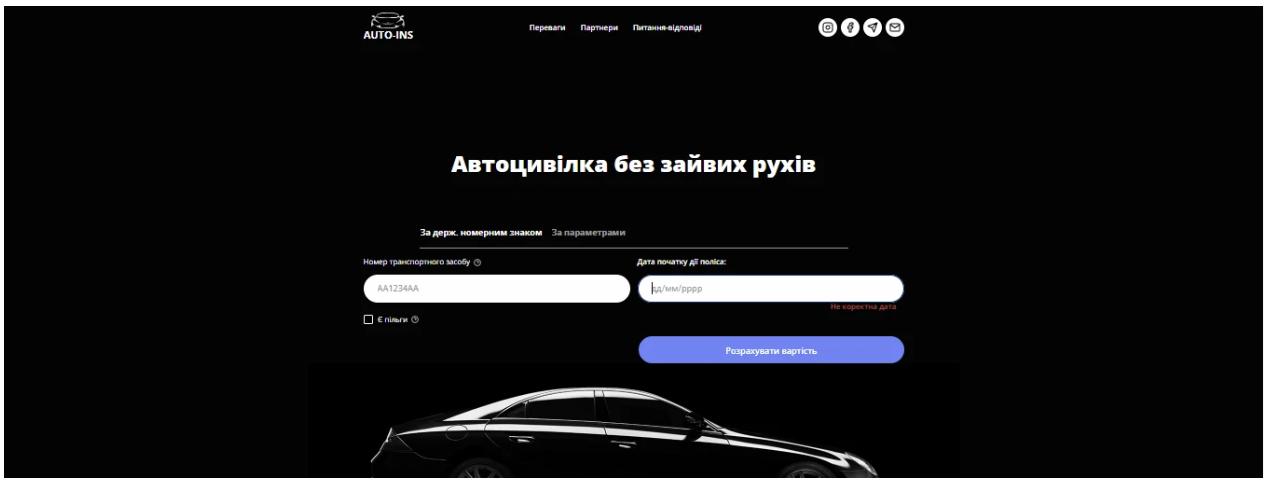
Task: Tick the Є пільги checkbox
Action: 368,320
